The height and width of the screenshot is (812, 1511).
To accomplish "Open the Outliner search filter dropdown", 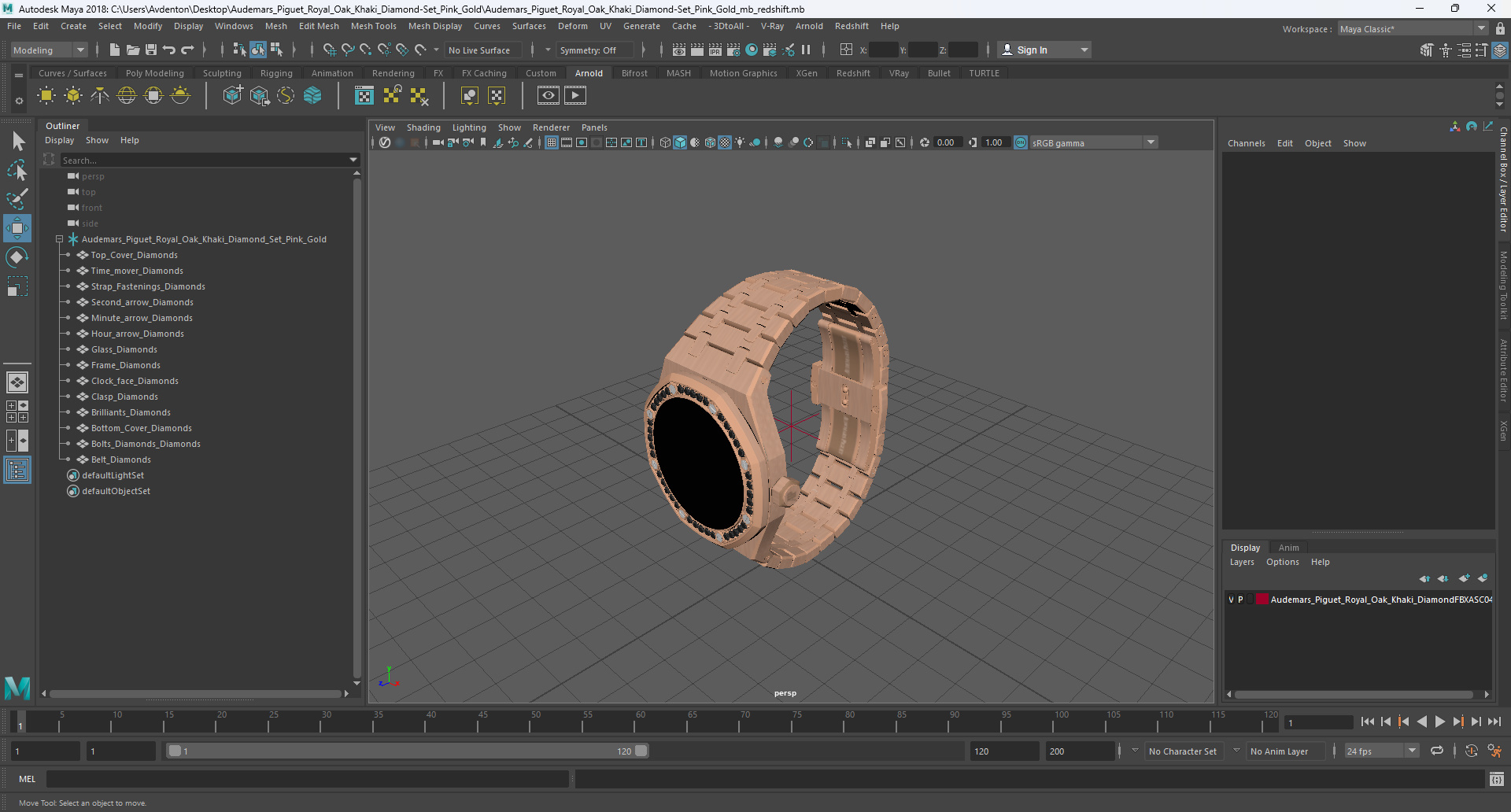I will [353, 160].
